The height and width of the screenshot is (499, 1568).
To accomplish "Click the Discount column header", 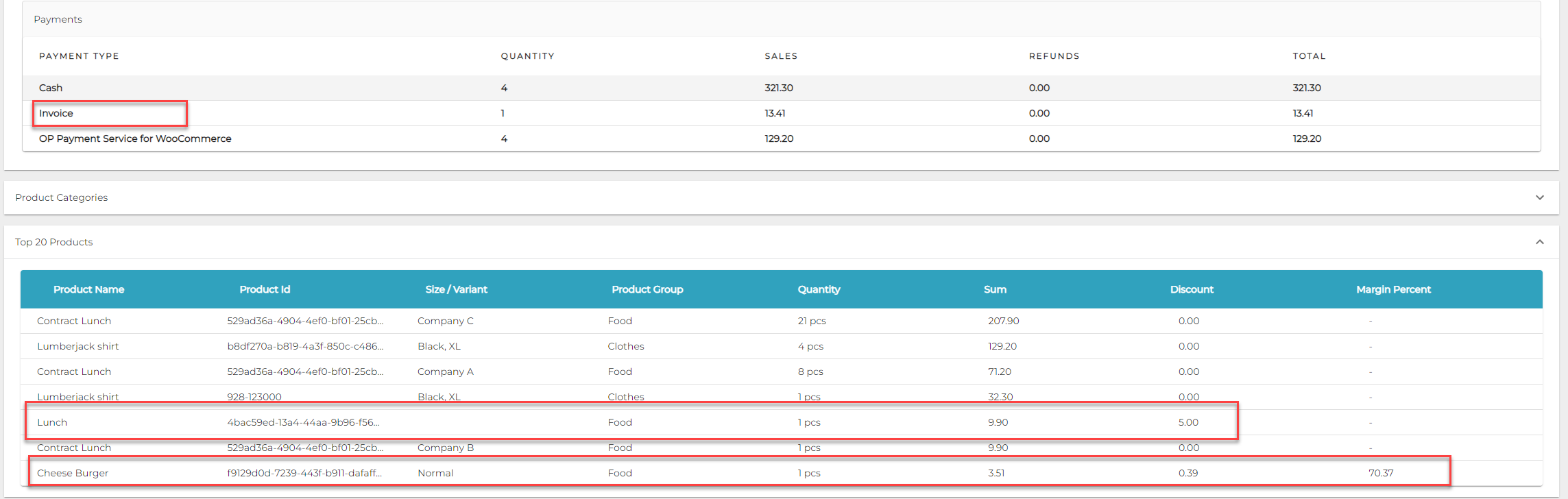I will click(1192, 289).
